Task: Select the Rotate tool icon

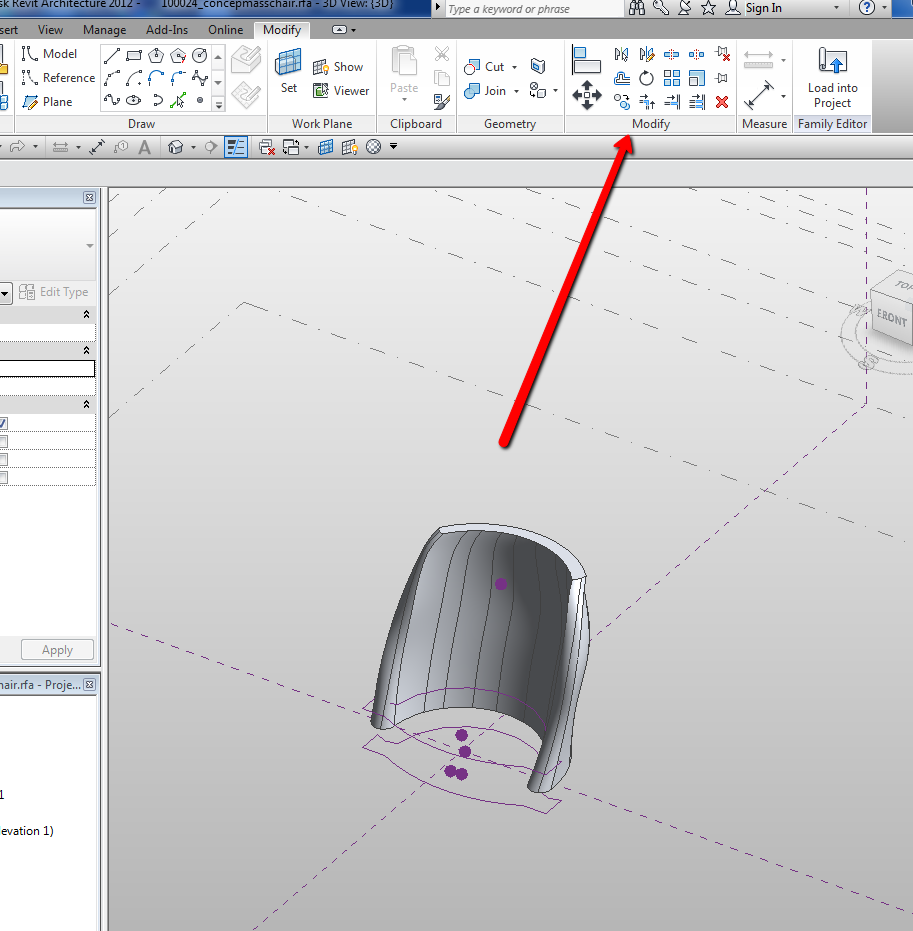Action: point(646,78)
